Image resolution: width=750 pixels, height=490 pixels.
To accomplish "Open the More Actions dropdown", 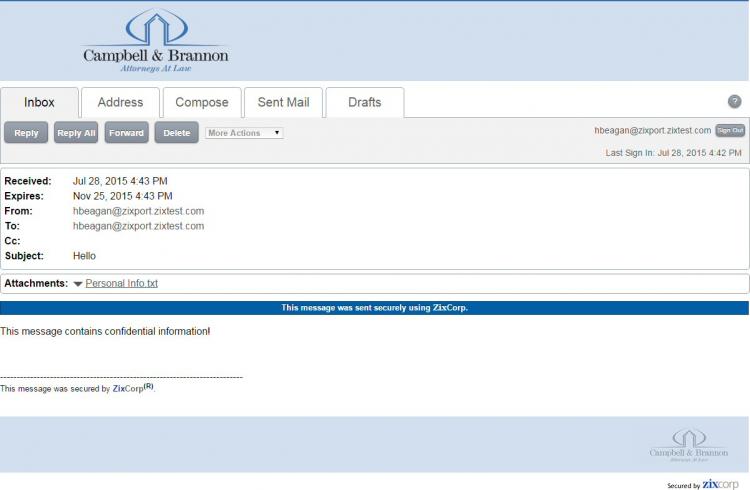I will click(244, 133).
